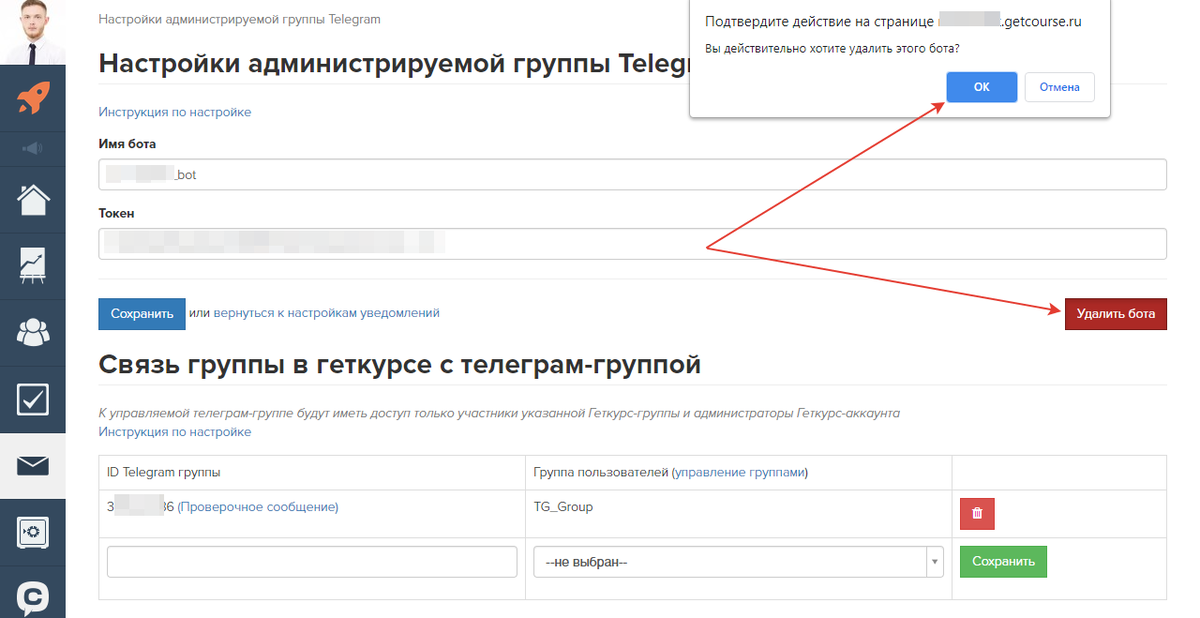This screenshot has height=618, width=1200.
Task: Follow вернуться к настройкам уведомлений link
Action: (326, 313)
